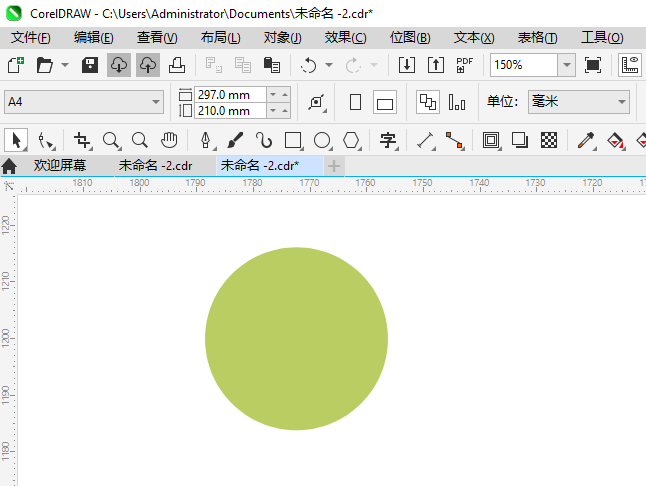Click the Cut icon in the toolbar
The height and width of the screenshot is (486, 646).
(x=213, y=65)
